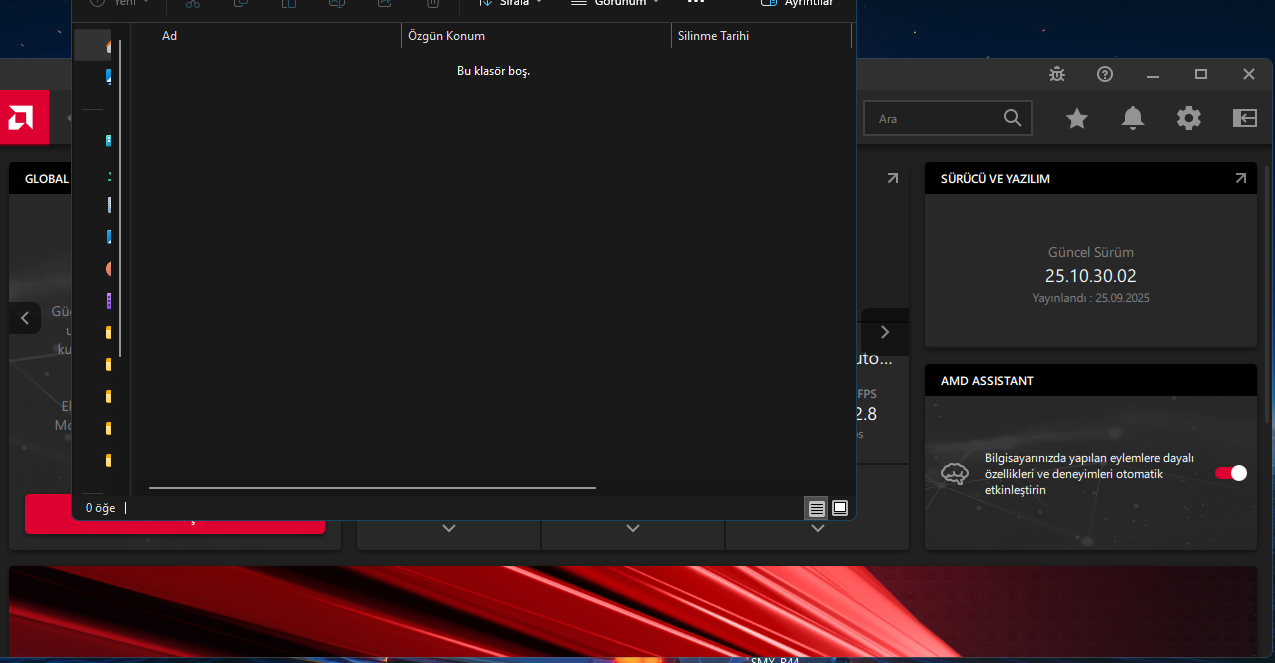Open the Ayrıntılar details pane button
Viewport: 1275px width, 663px height.
[x=797, y=3]
